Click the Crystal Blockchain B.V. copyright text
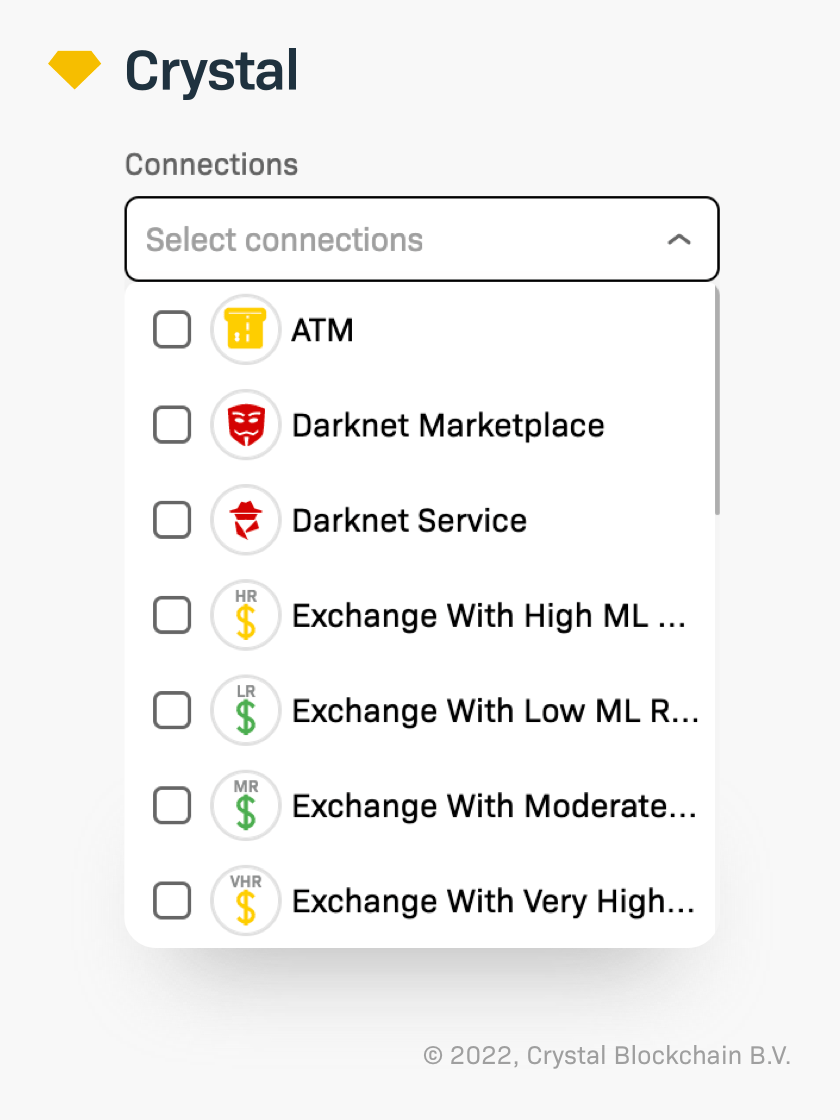This screenshot has height=1120, width=840. [x=607, y=1056]
